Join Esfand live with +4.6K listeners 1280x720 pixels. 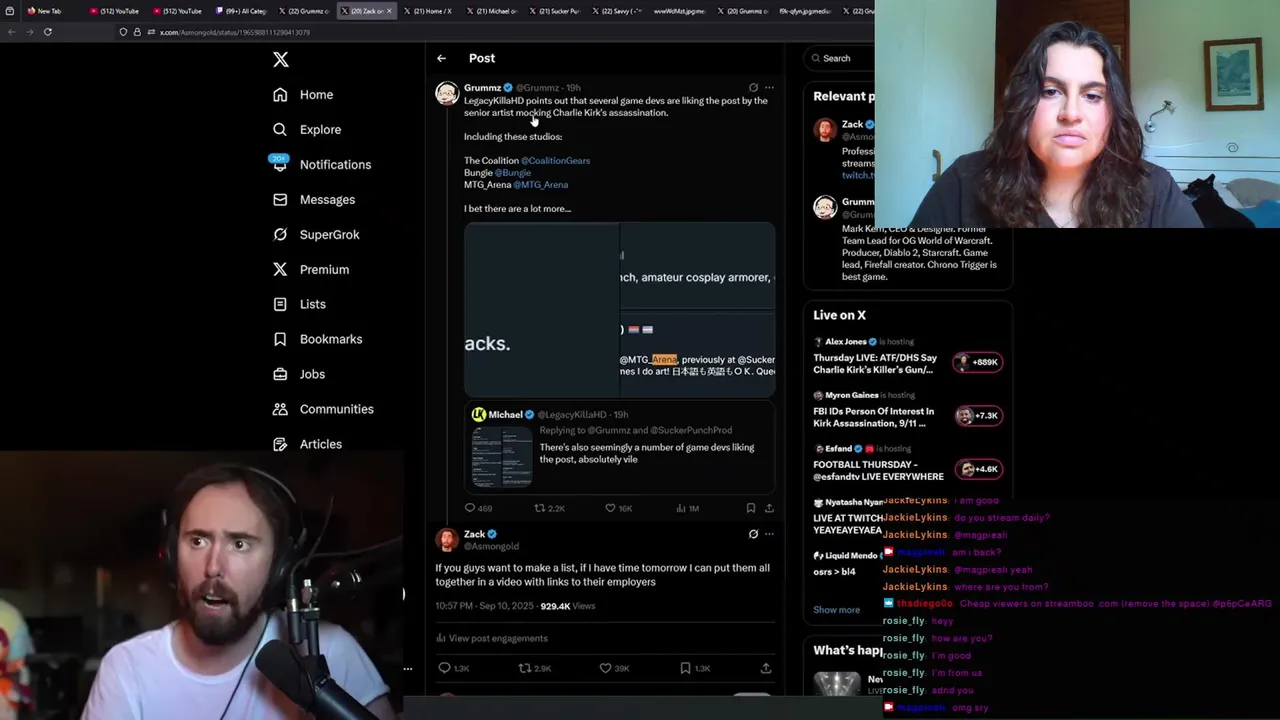pyautogui.click(x=978, y=469)
